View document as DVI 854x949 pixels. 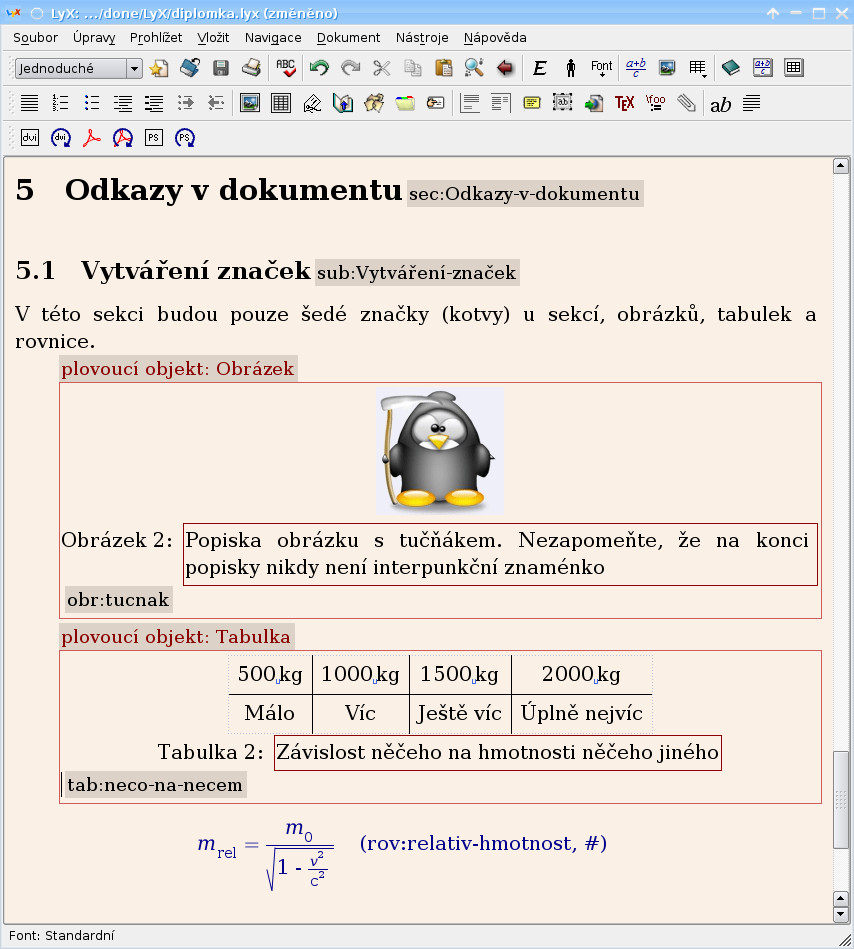30,138
